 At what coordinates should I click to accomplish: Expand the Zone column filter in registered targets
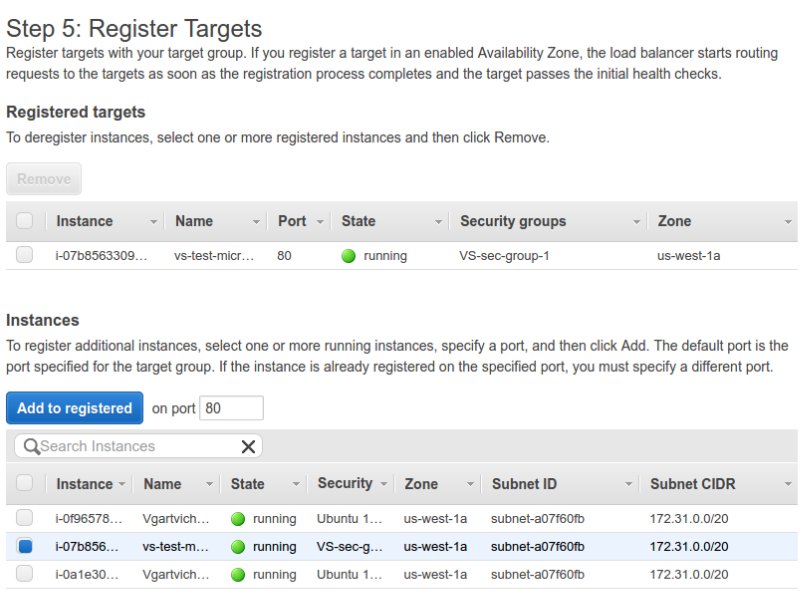[x=788, y=222]
